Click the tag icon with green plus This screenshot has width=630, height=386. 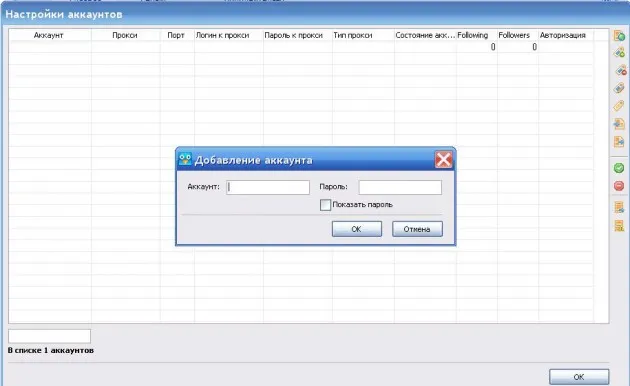619,52
